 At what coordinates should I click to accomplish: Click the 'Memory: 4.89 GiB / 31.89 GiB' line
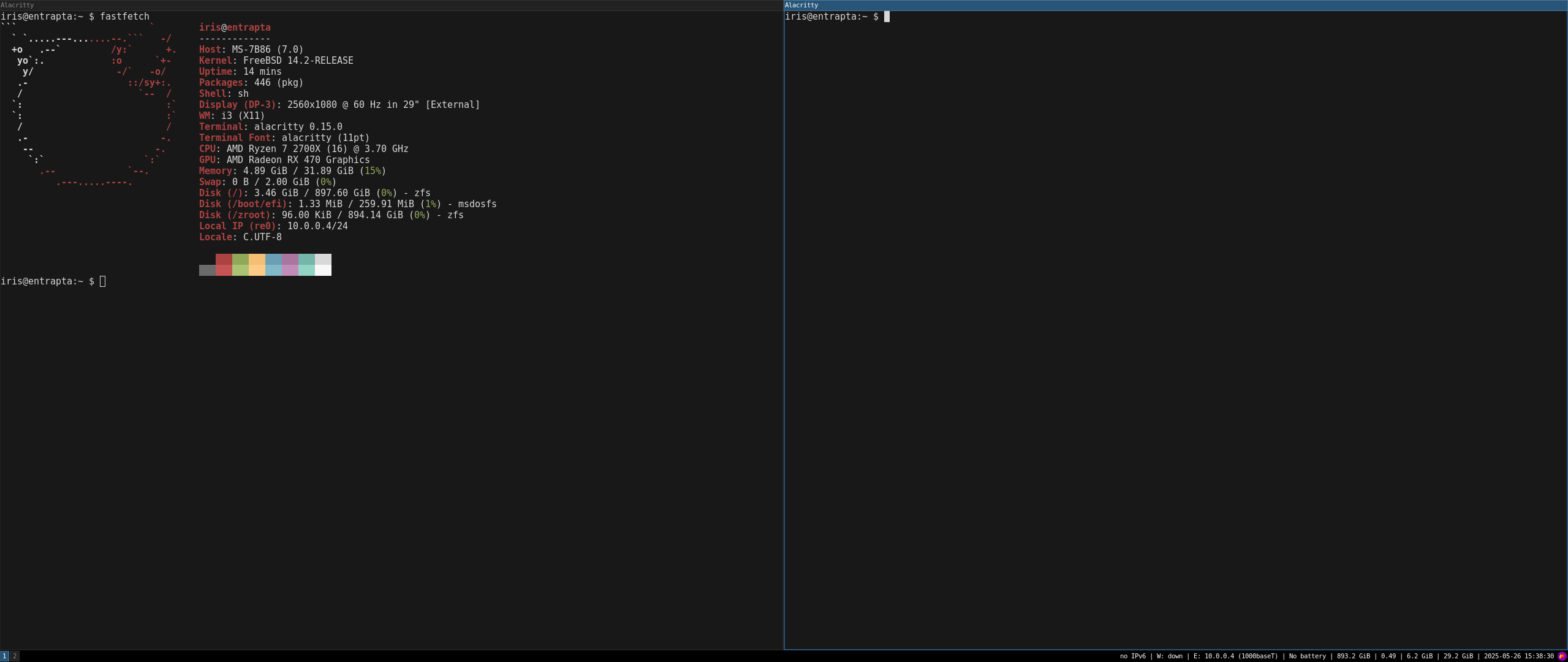point(293,171)
